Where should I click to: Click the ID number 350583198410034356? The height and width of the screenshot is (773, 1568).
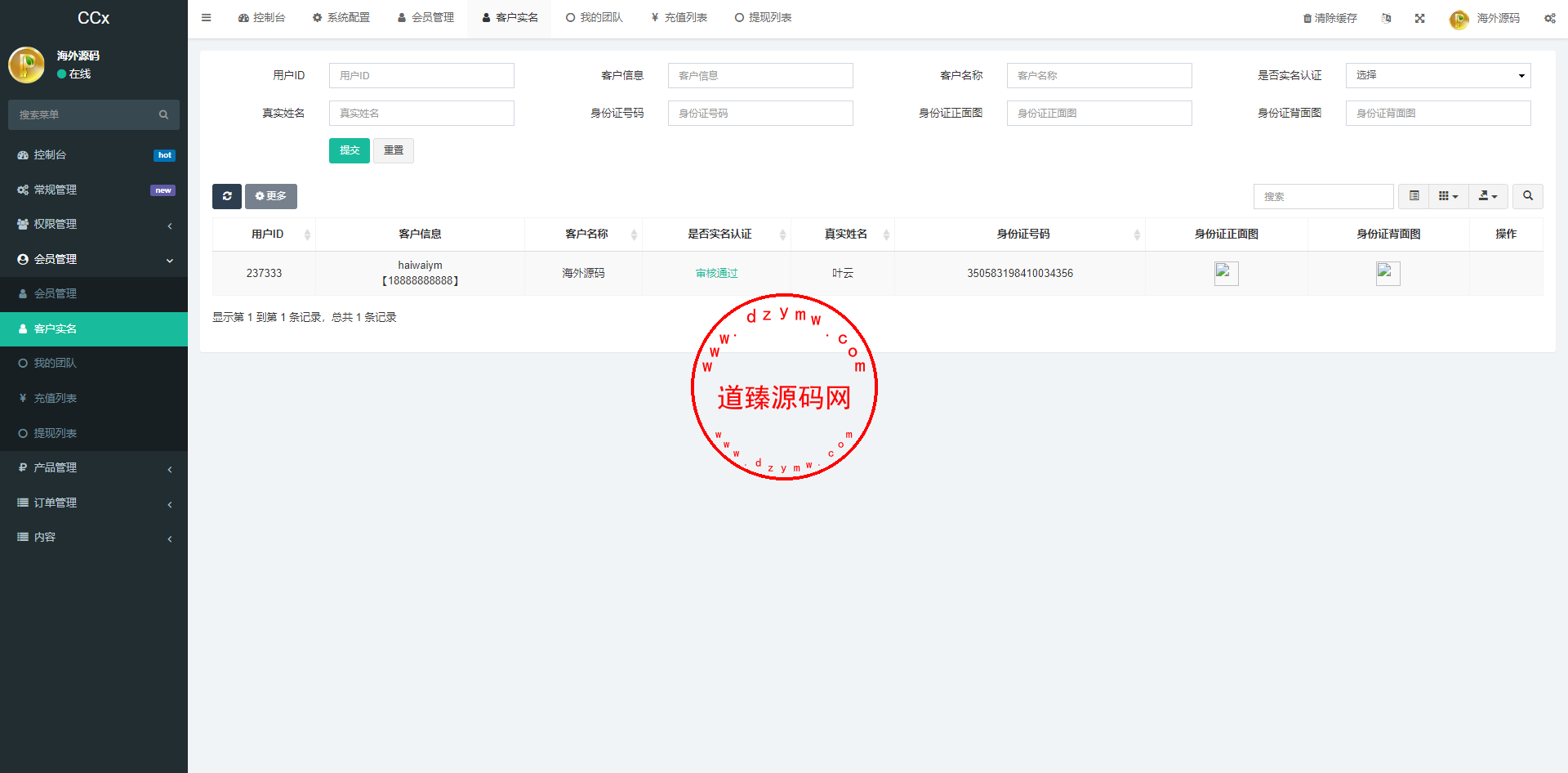pyautogui.click(x=1020, y=273)
